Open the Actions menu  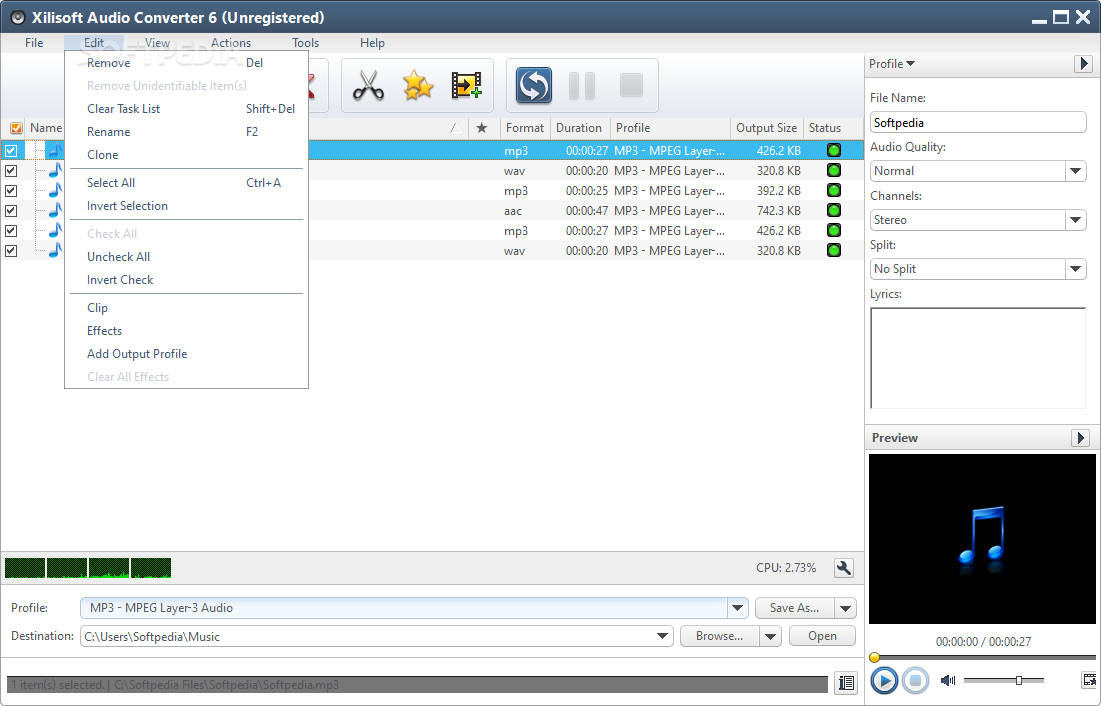click(231, 43)
